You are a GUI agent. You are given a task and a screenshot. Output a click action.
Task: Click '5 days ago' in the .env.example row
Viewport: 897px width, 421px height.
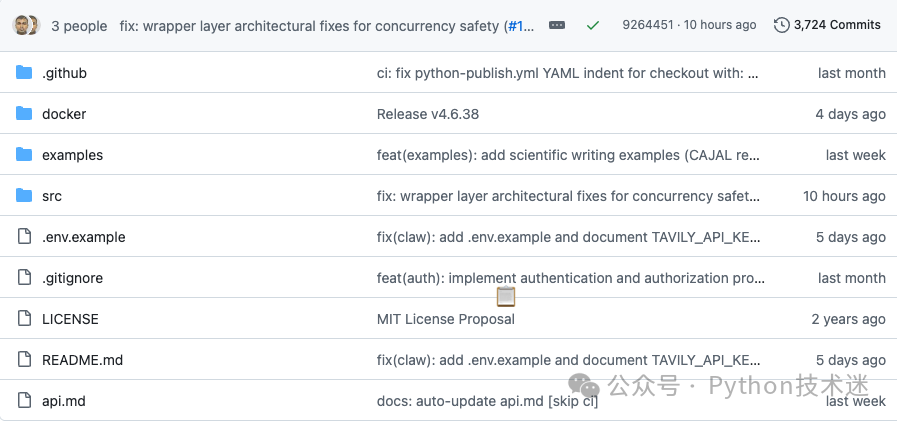tap(851, 237)
